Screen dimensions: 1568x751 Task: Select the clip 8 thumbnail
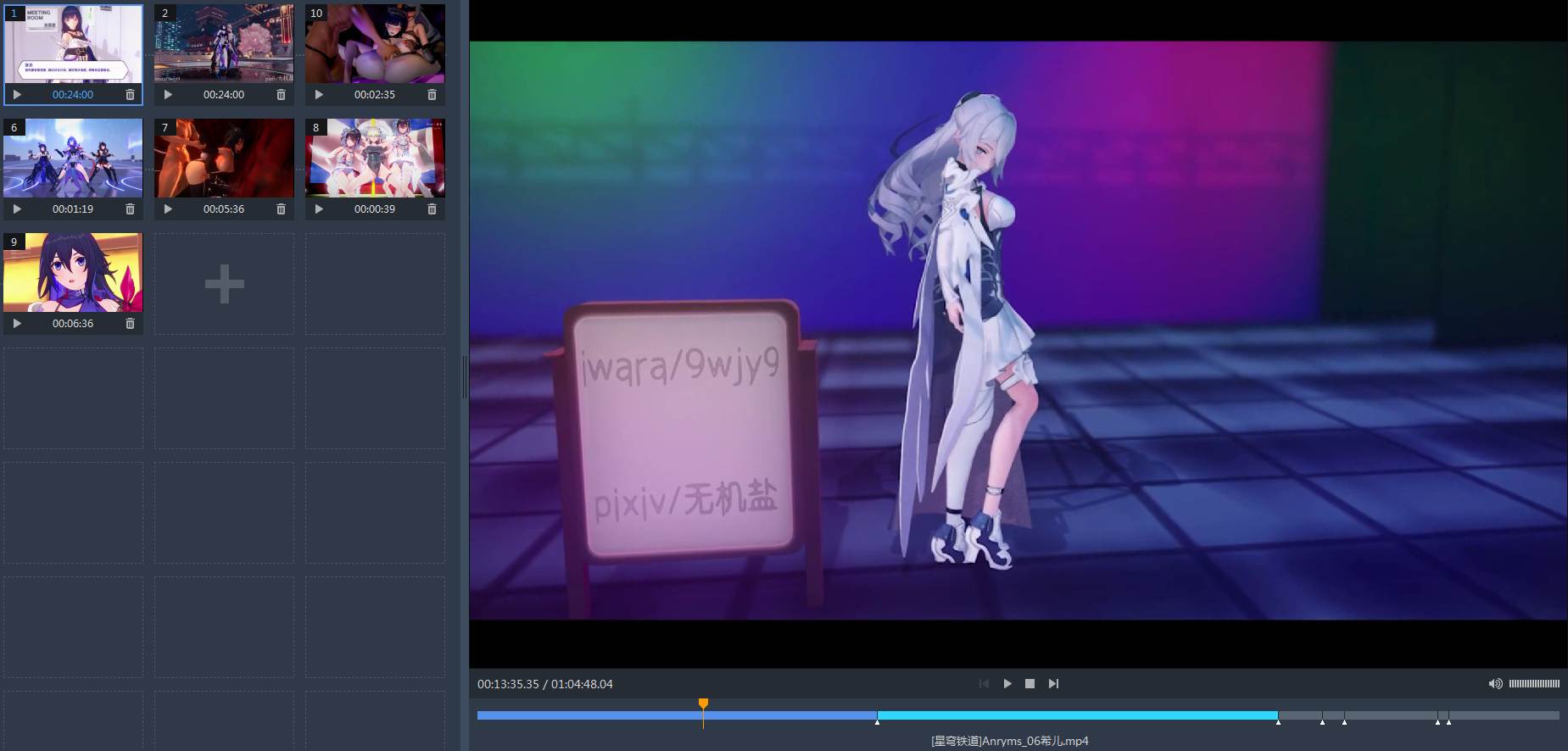tap(375, 159)
